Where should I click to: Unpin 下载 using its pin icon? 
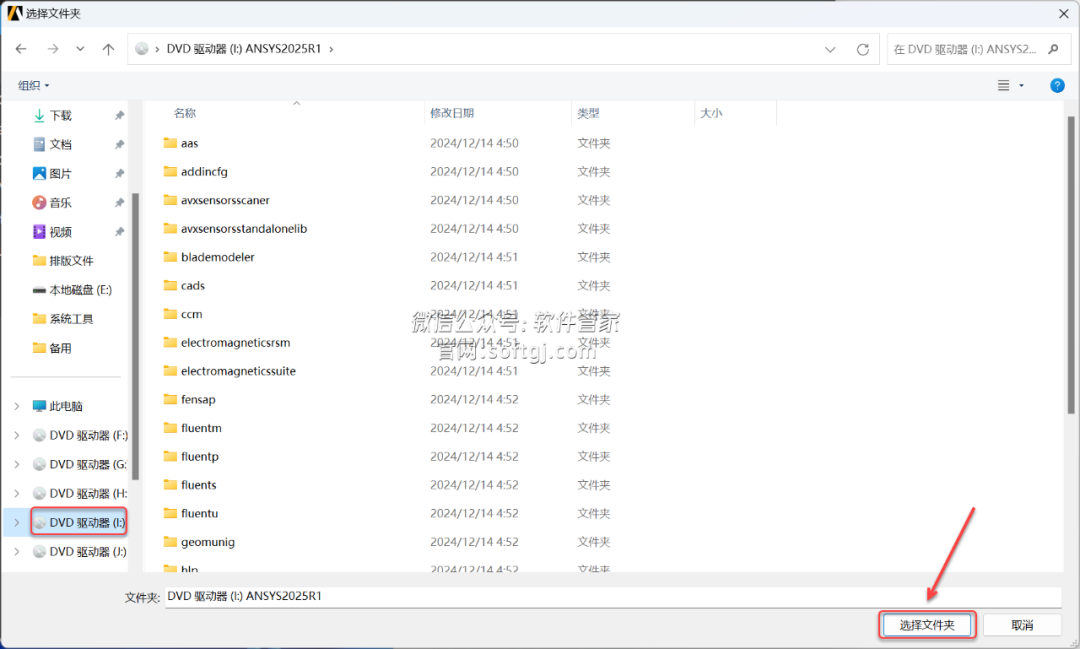[x=119, y=115]
